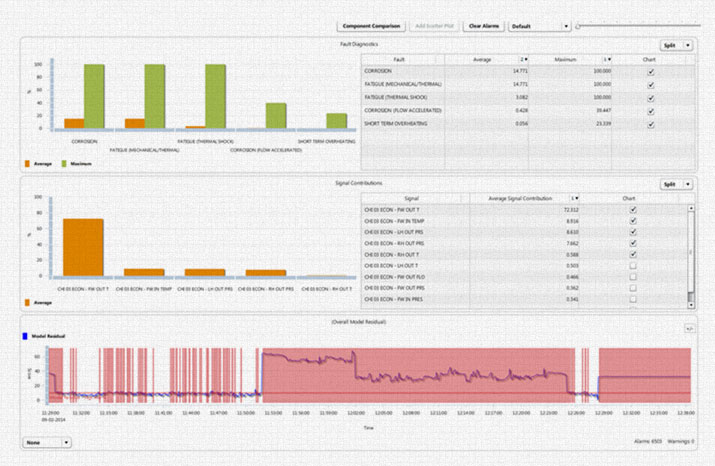Click the green Maximum legend swatch
The width and height of the screenshot is (715, 466).
click(64, 164)
